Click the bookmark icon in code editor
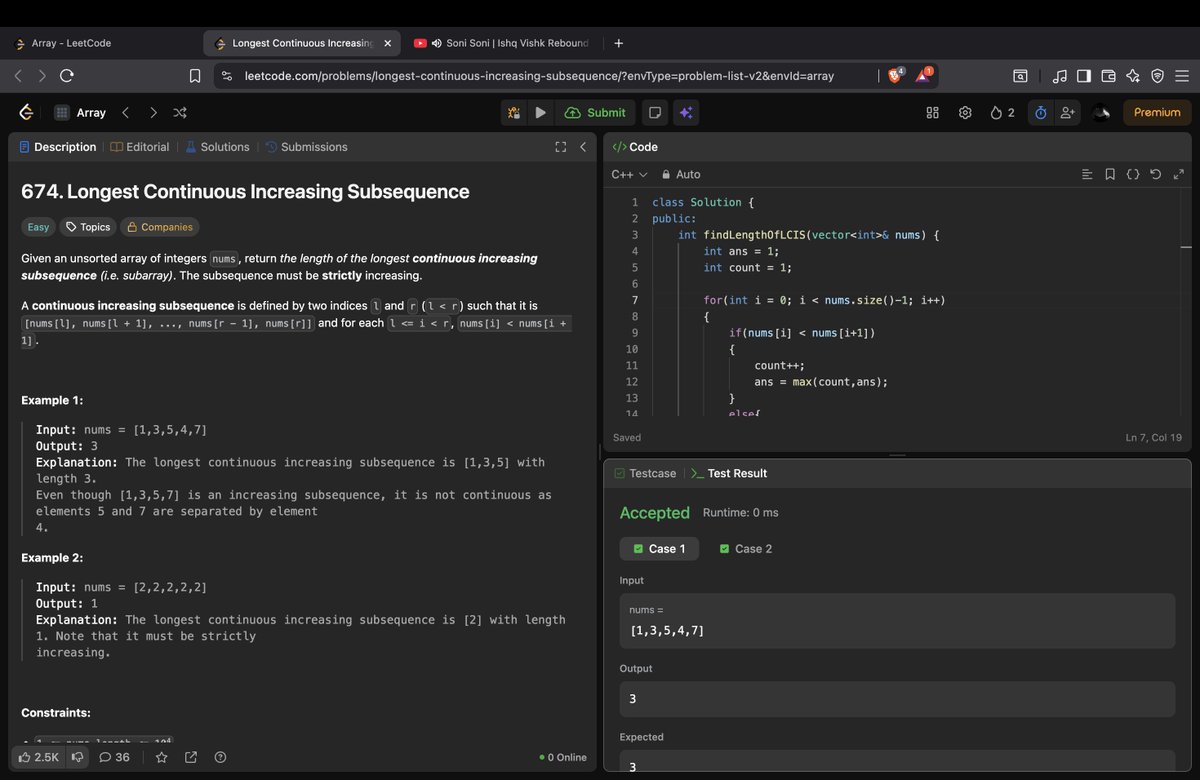Viewport: 1200px width, 780px height. click(1110, 174)
